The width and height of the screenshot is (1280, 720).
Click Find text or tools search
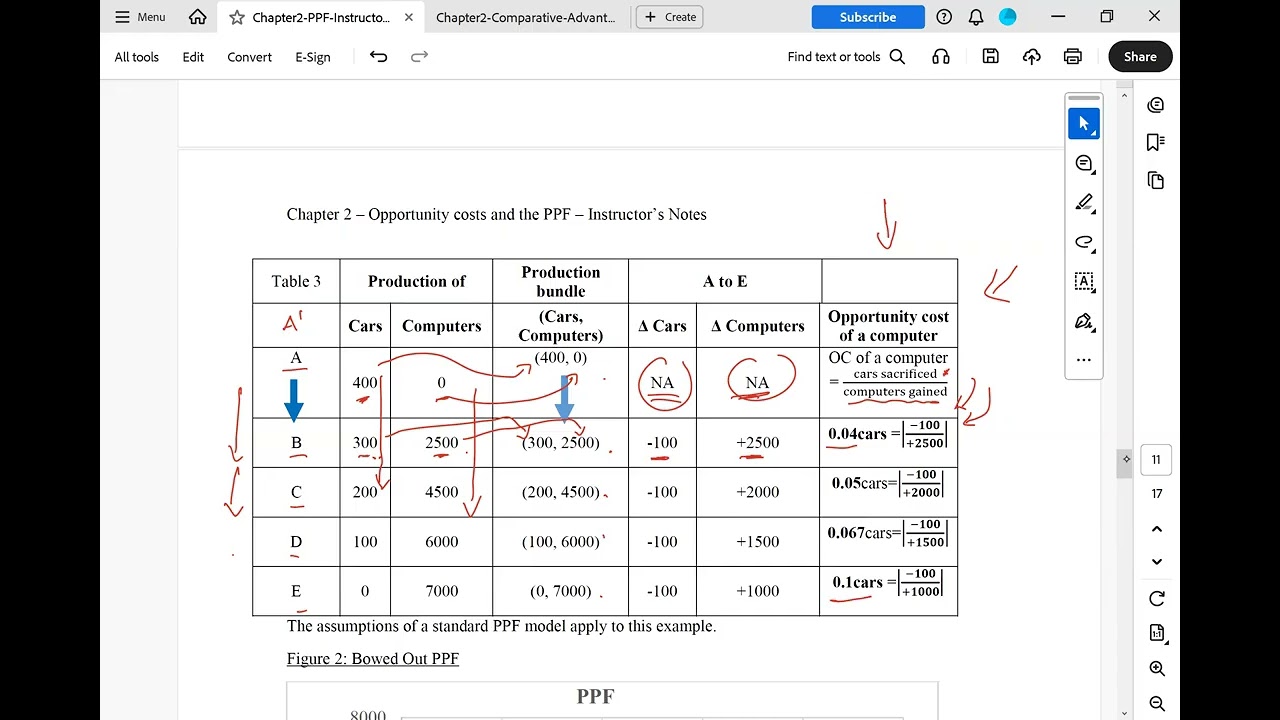pyautogui.click(x=846, y=57)
